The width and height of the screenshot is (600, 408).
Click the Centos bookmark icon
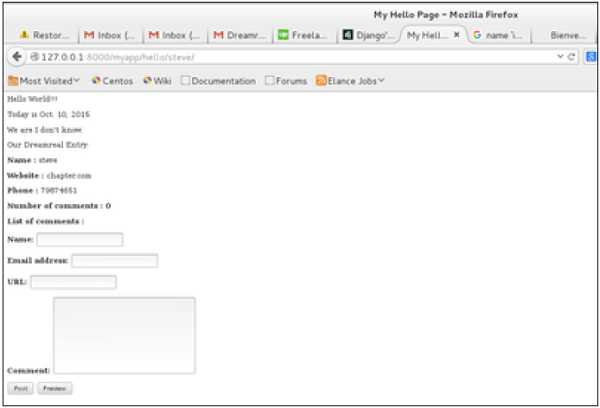click(96, 81)
